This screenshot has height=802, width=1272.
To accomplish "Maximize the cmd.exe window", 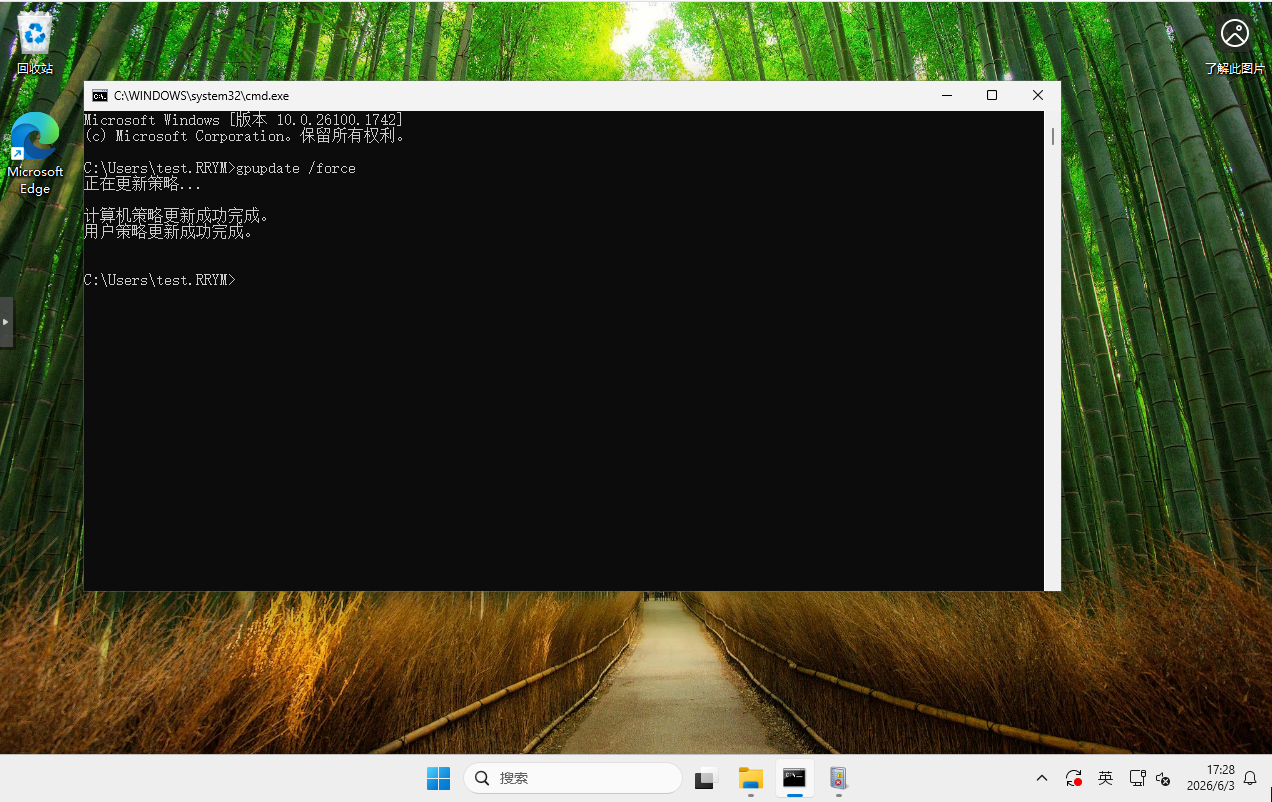I will click(x=992, y=96).
